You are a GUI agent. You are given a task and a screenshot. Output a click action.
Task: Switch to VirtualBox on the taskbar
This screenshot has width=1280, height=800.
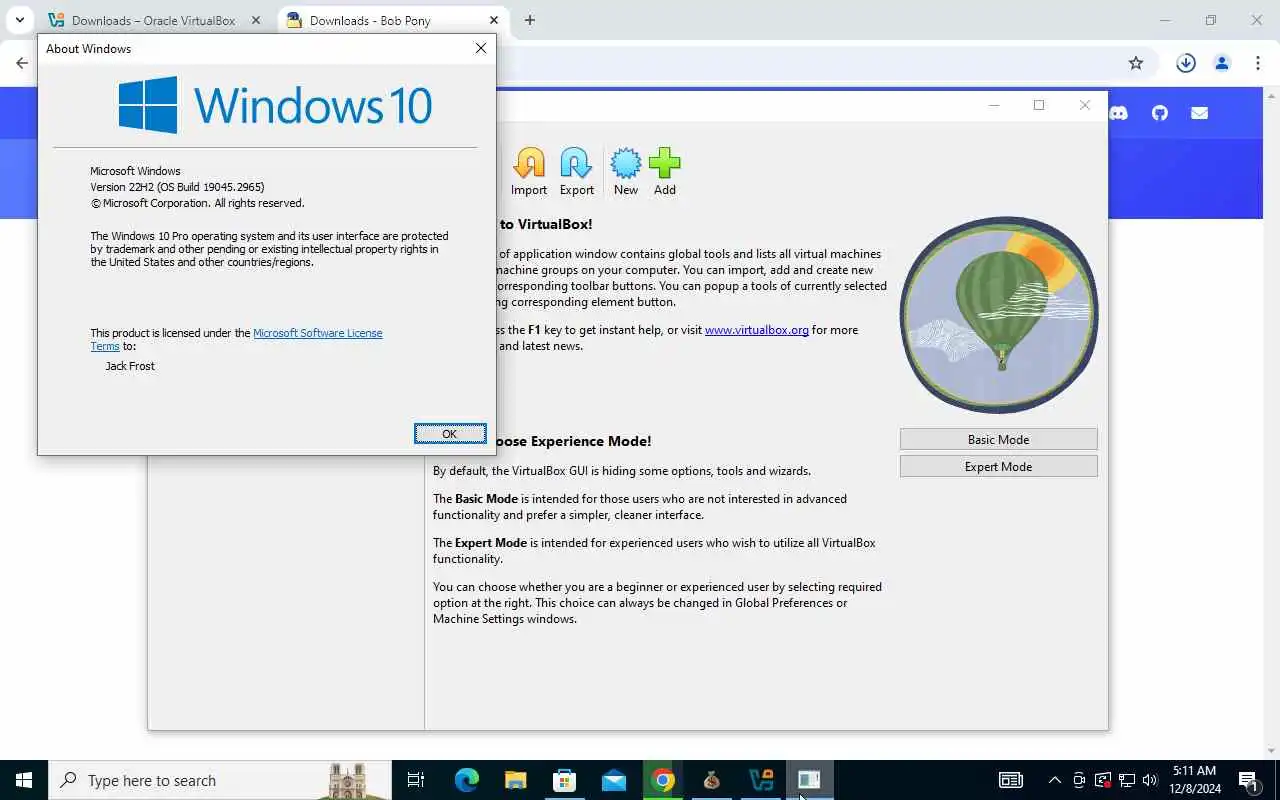click(761, 780)
